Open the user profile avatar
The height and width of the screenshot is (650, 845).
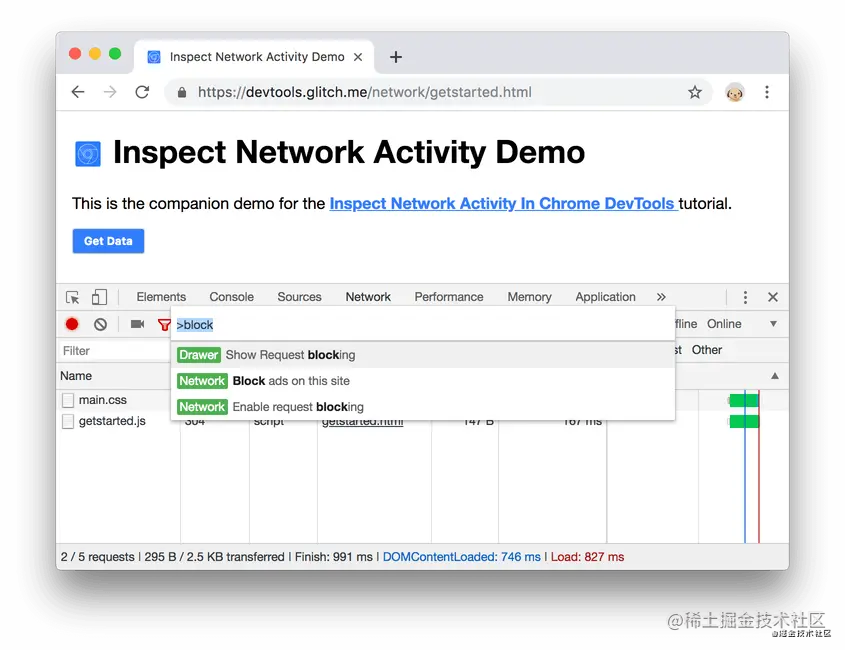pyautogui.click(x=735, y=92)
